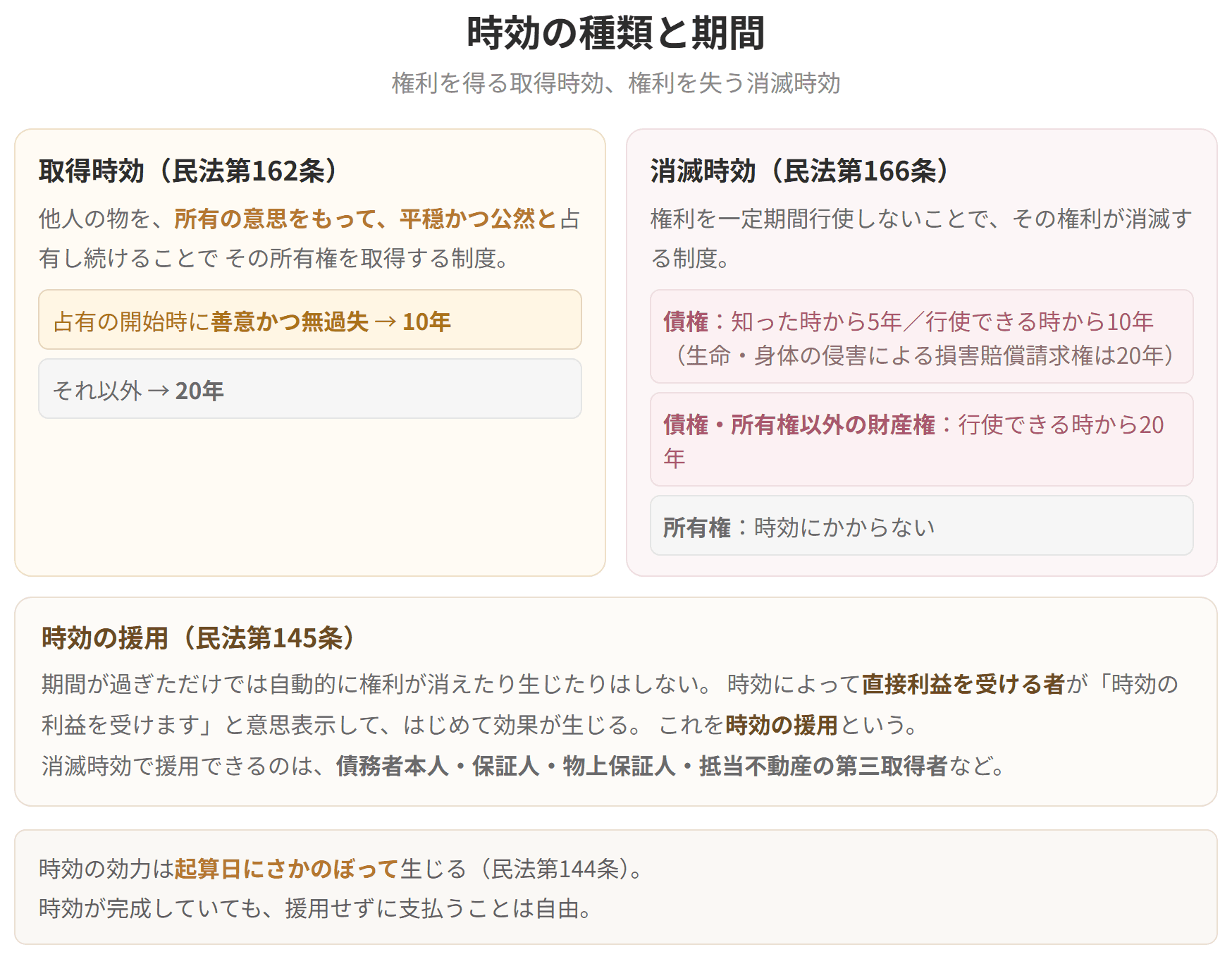The width and height of the screenshot is (1232, 959).
Task: Click the box 所有権：時効にかからない
Action: (x=922, y=525)
